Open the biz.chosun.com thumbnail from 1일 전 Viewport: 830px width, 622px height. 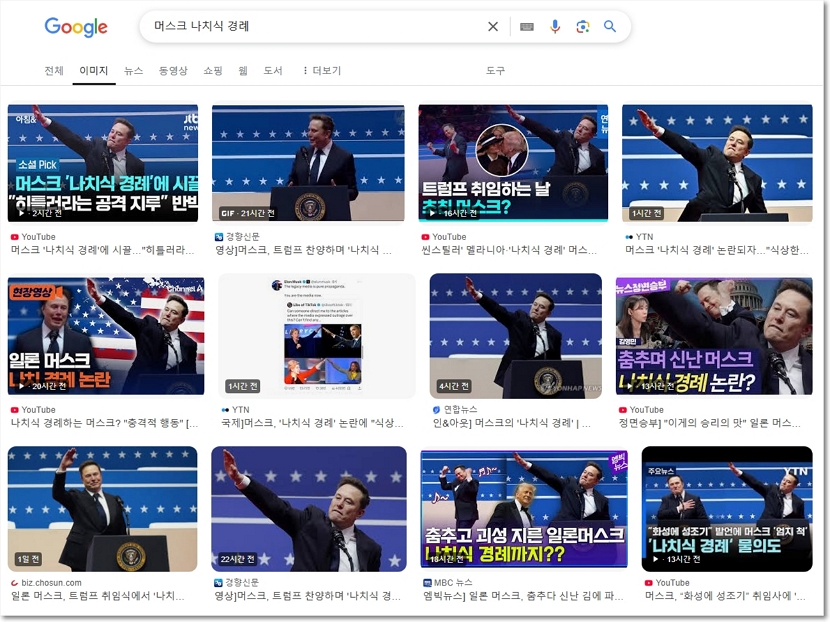[x=103, y=509]
